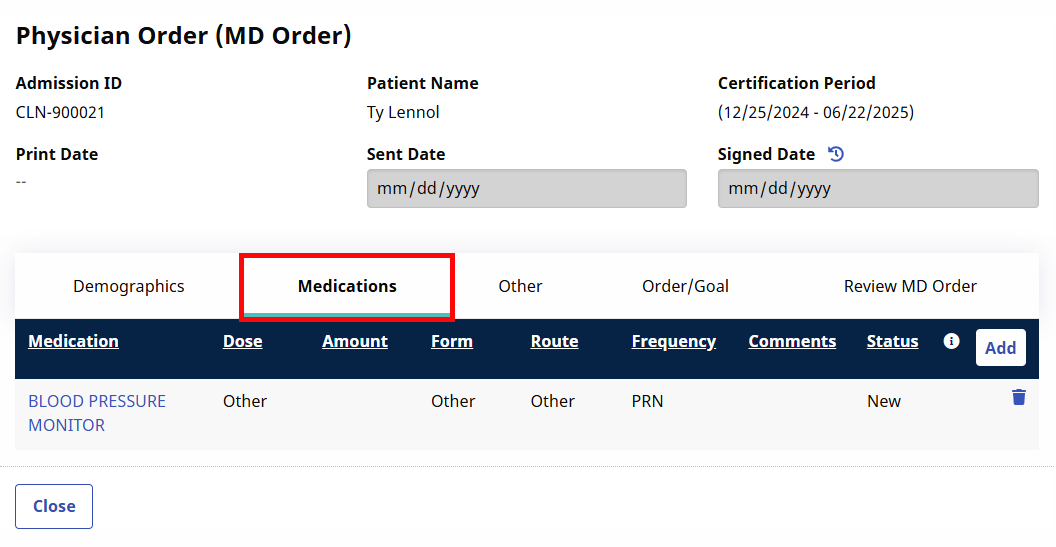Viewport: 1056px width, 547px height.
Task: Click the Signed Date history icon
Action: click(x=837, y=154)
